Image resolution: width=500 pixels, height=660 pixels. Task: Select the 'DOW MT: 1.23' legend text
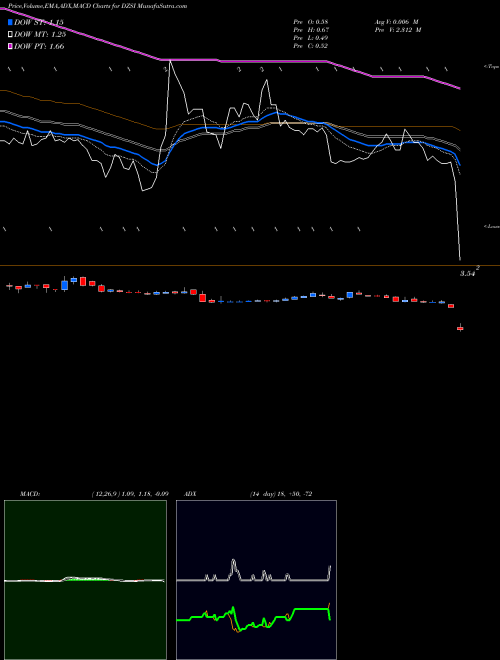[x=40, y=35]
